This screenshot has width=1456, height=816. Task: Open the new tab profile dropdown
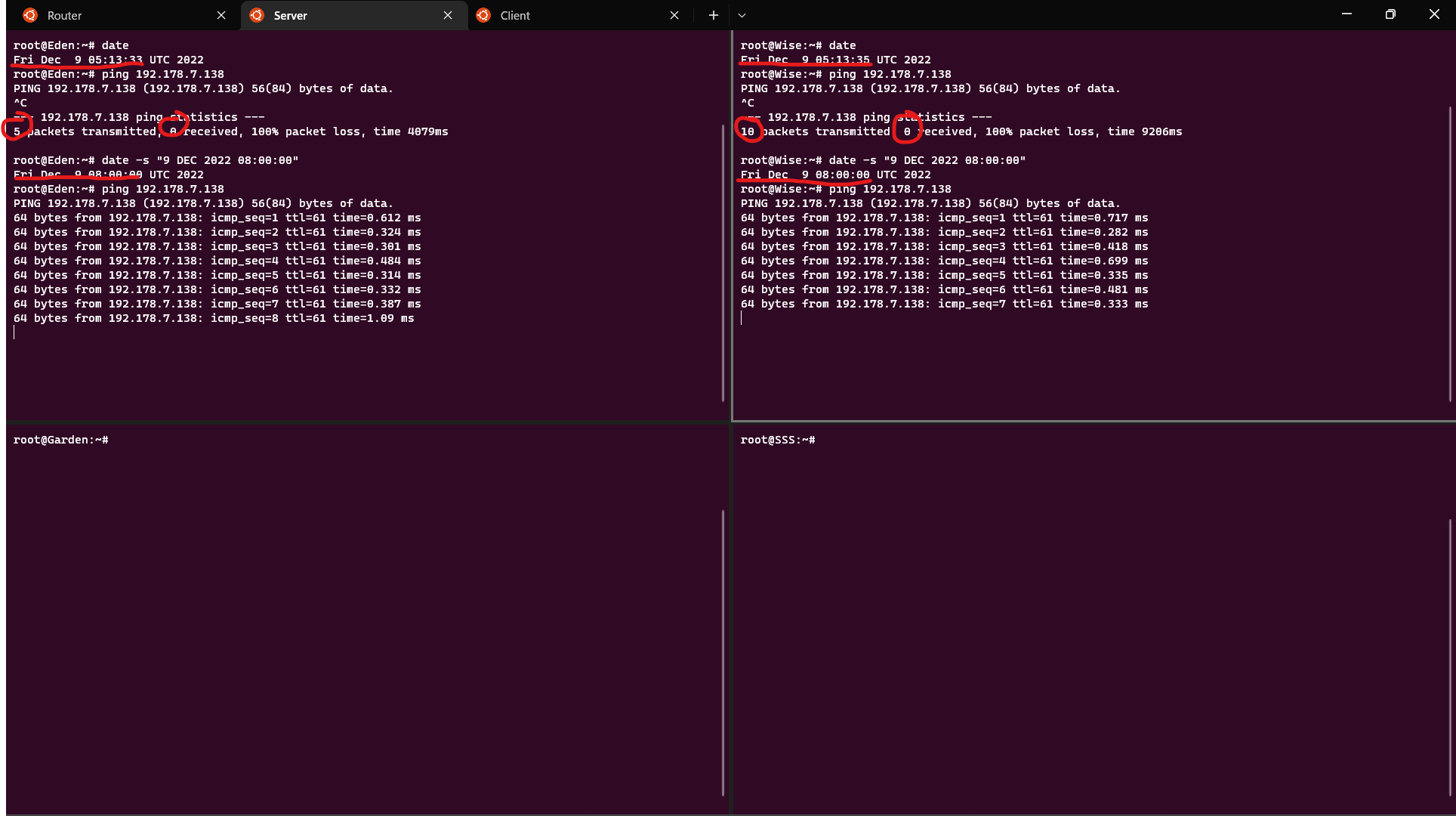[x=742, y=15]
